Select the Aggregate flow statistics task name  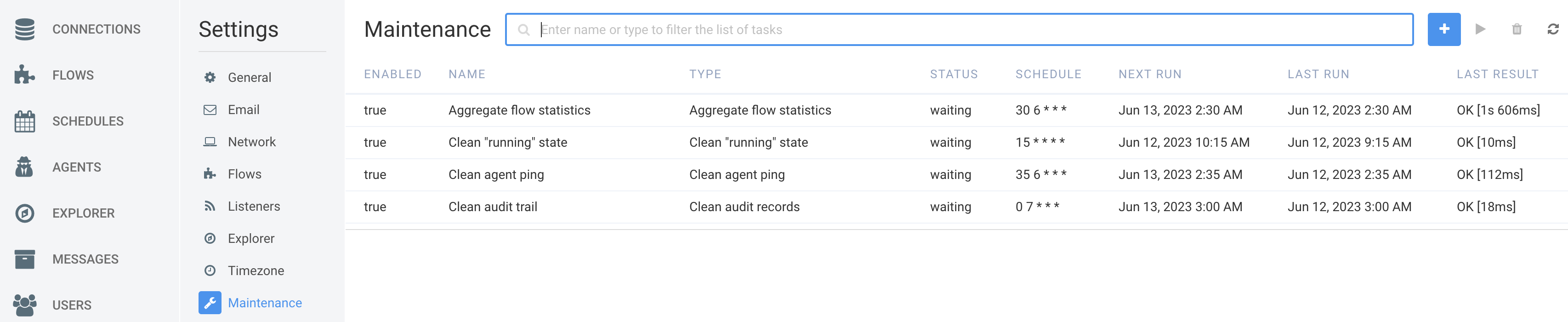click(519, 110)
